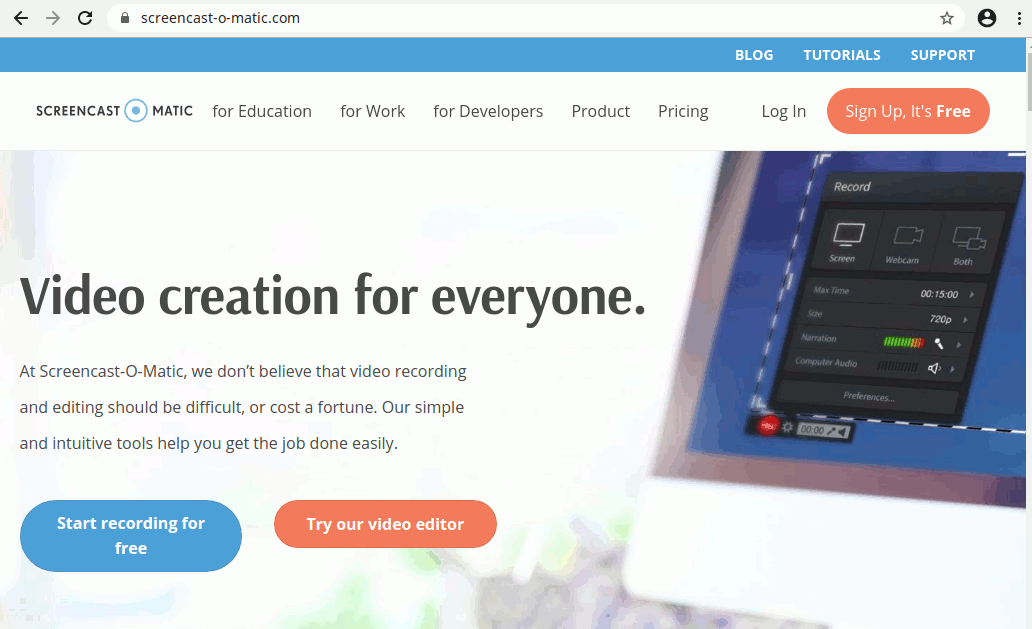
Task: Click the browser back arrow
Action: tap(21, 18)
